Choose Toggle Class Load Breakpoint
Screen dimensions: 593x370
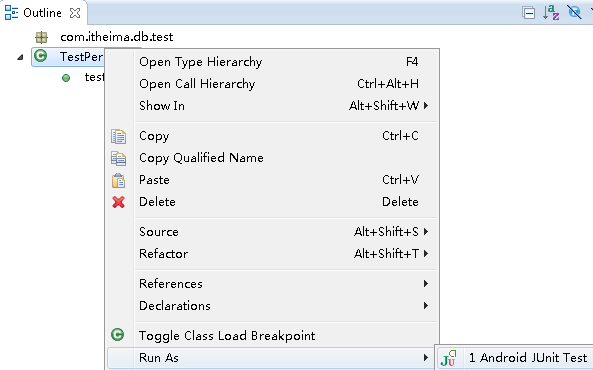click(272, 336)
